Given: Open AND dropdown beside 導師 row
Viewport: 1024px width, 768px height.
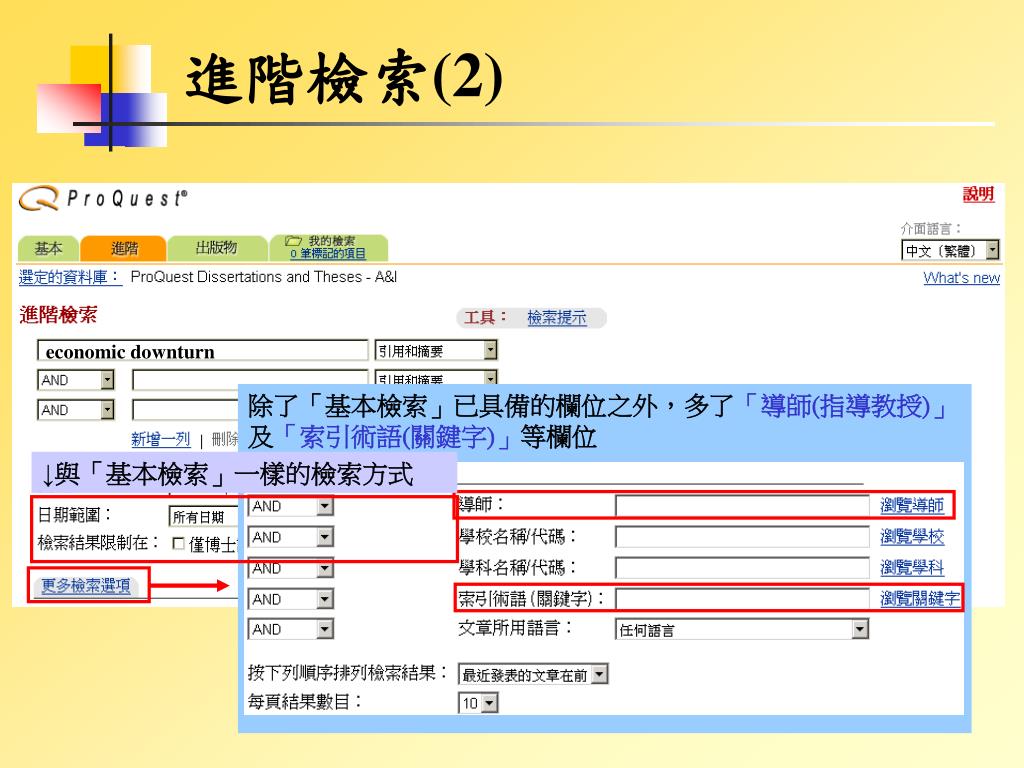Looking at the screenshot, I should (x=291, y=506).
